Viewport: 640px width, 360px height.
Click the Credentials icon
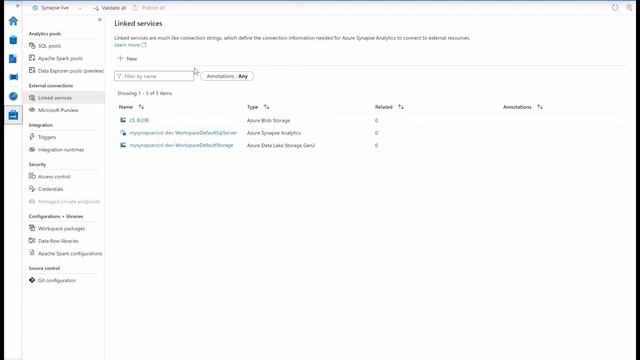click(32, 189)
